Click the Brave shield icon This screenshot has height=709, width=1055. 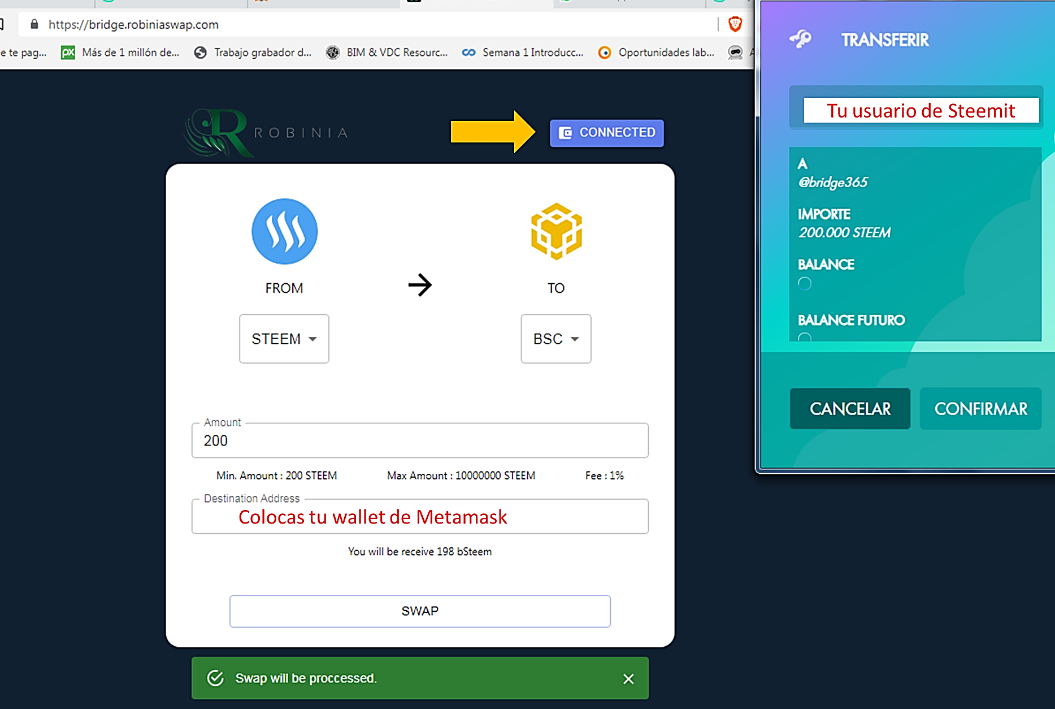[735, 25]
